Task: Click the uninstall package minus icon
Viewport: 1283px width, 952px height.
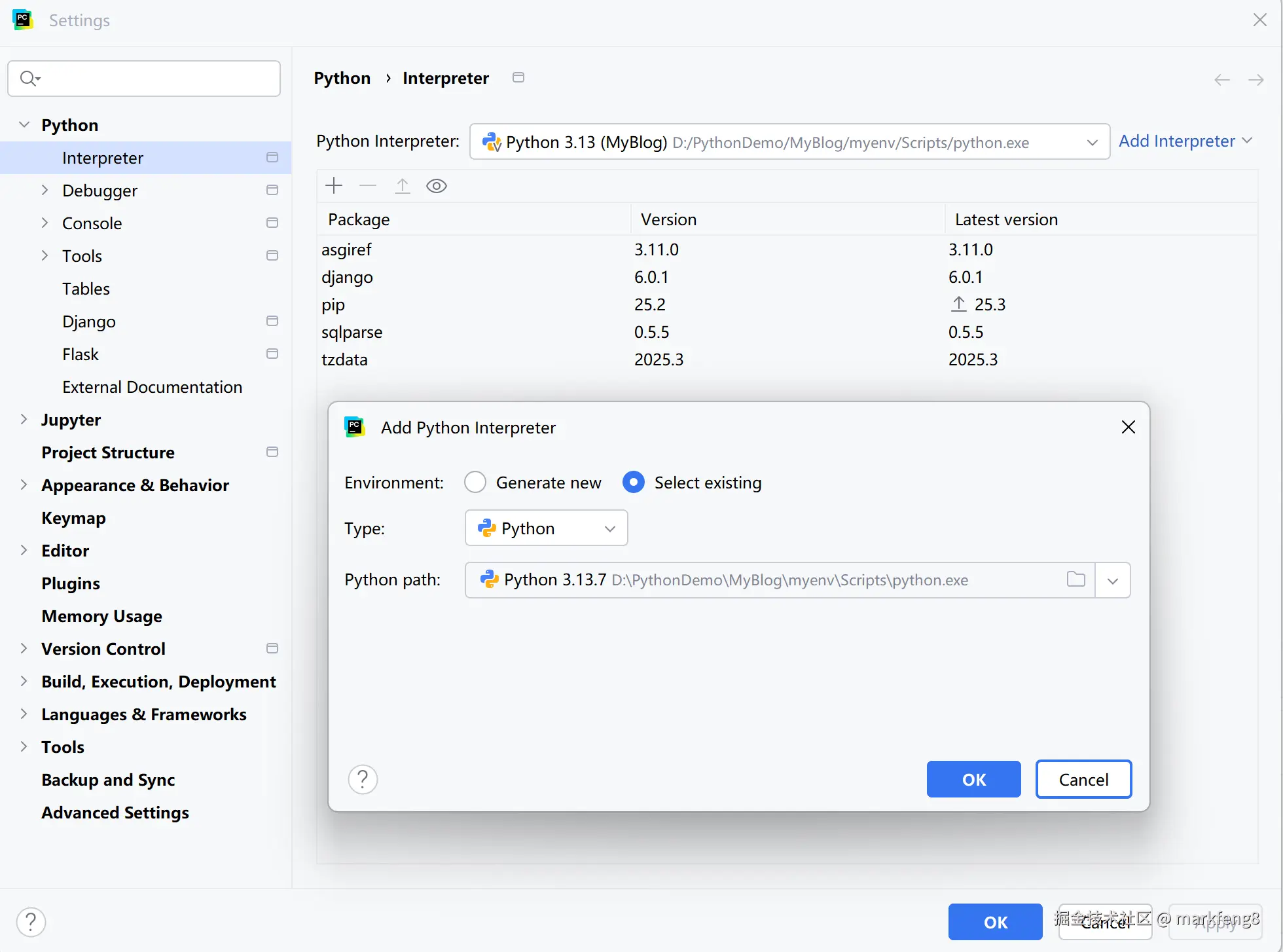Action: (368, 186)
